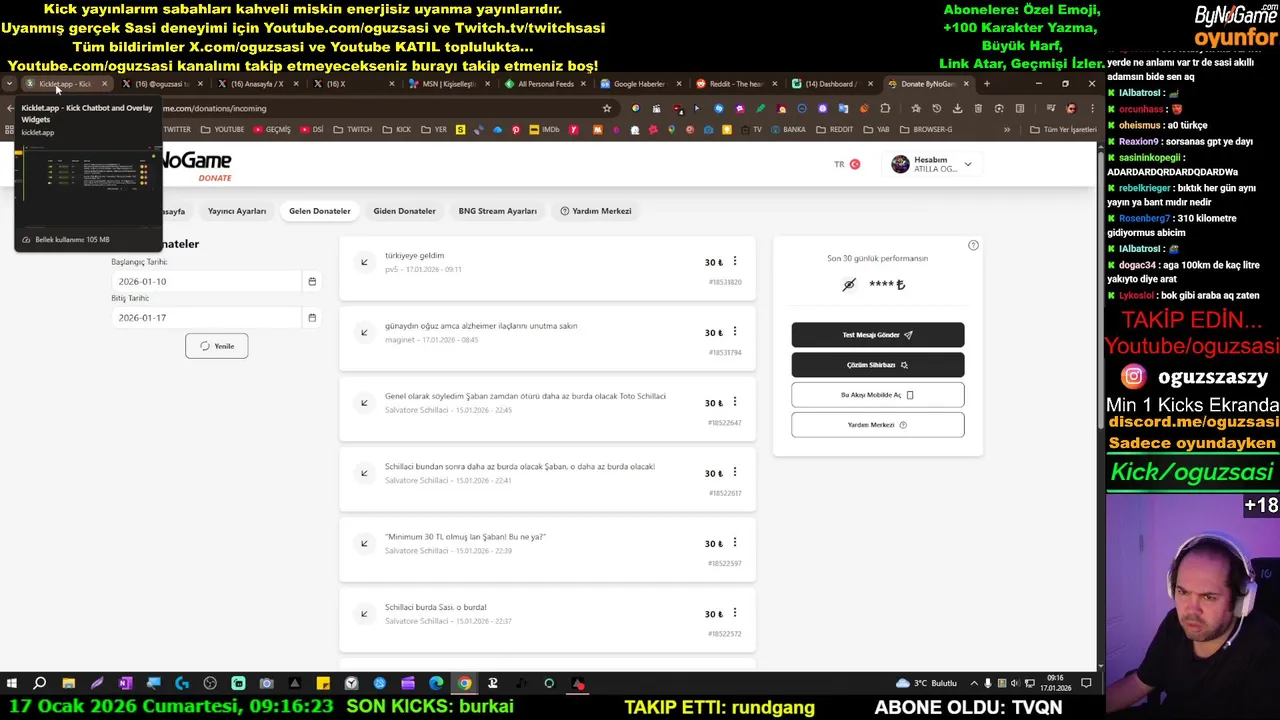The width and height of the screenshot is (1280, 720).
Task: Click Tüm Yer İşaretleri bookmarks folder
Action: pyautogui.click(x=1065, y=129)
